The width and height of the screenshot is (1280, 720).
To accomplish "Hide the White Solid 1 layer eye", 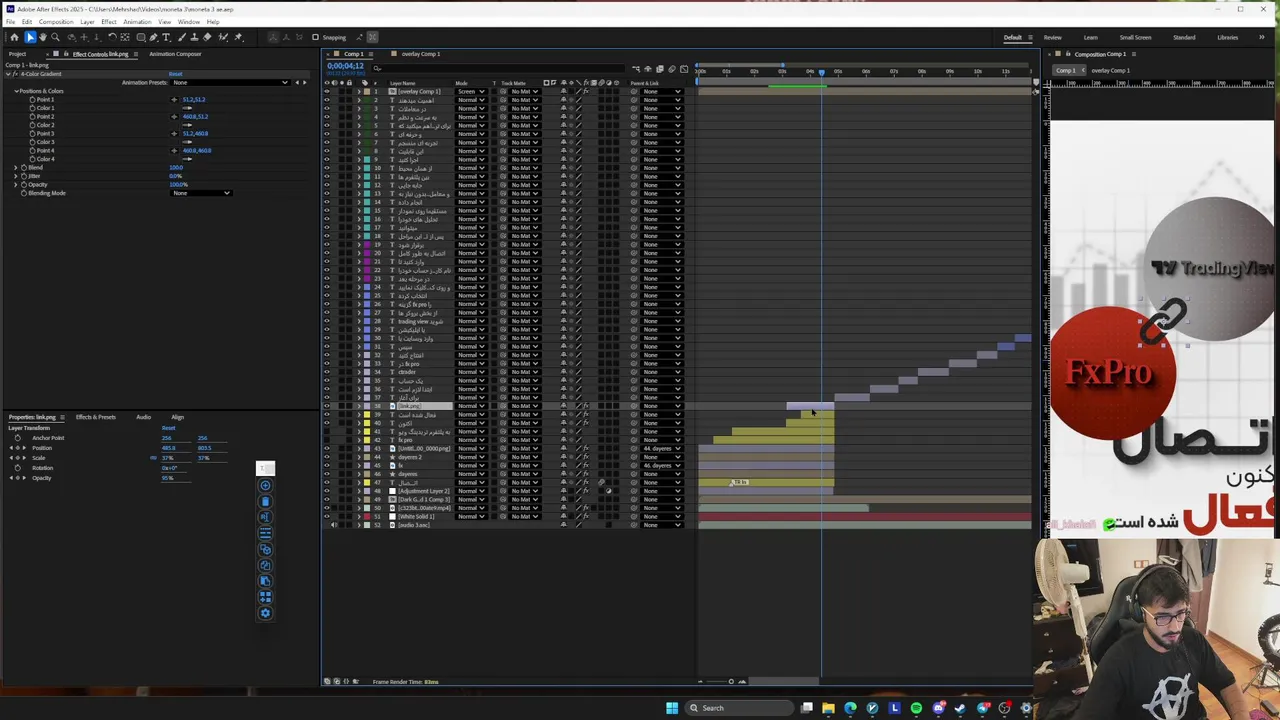I will 326,517.
